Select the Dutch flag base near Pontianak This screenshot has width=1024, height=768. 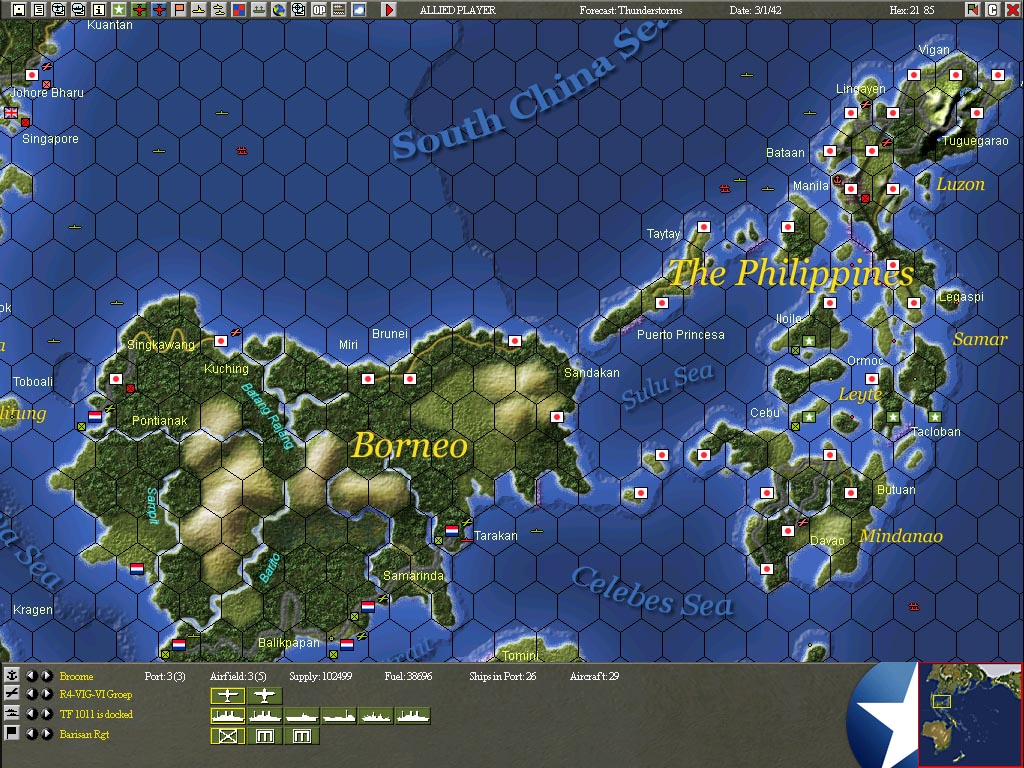click(95, 417)
